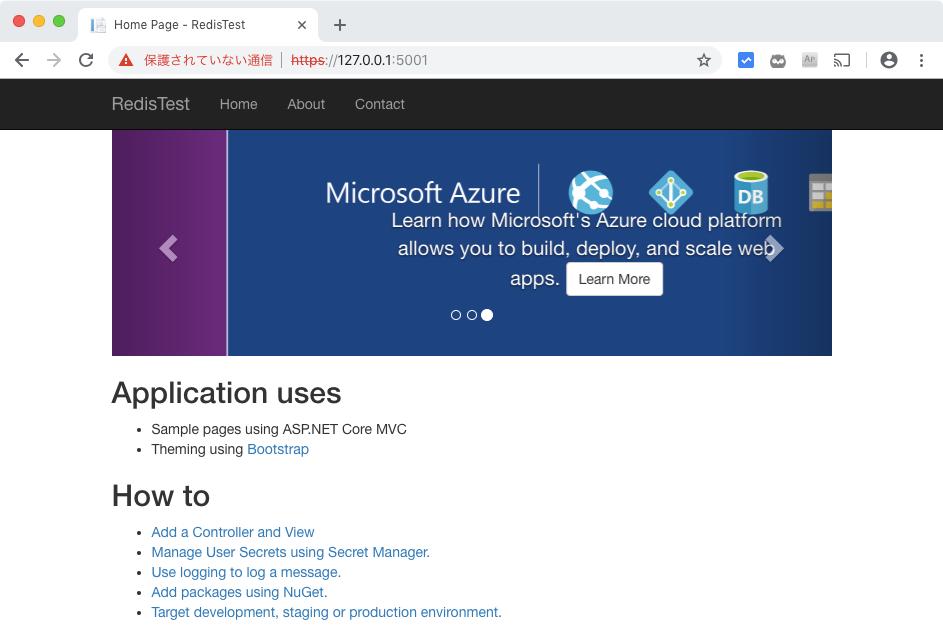Select the second carousel indicator dot
943x634 pixels.
[472, 315]
